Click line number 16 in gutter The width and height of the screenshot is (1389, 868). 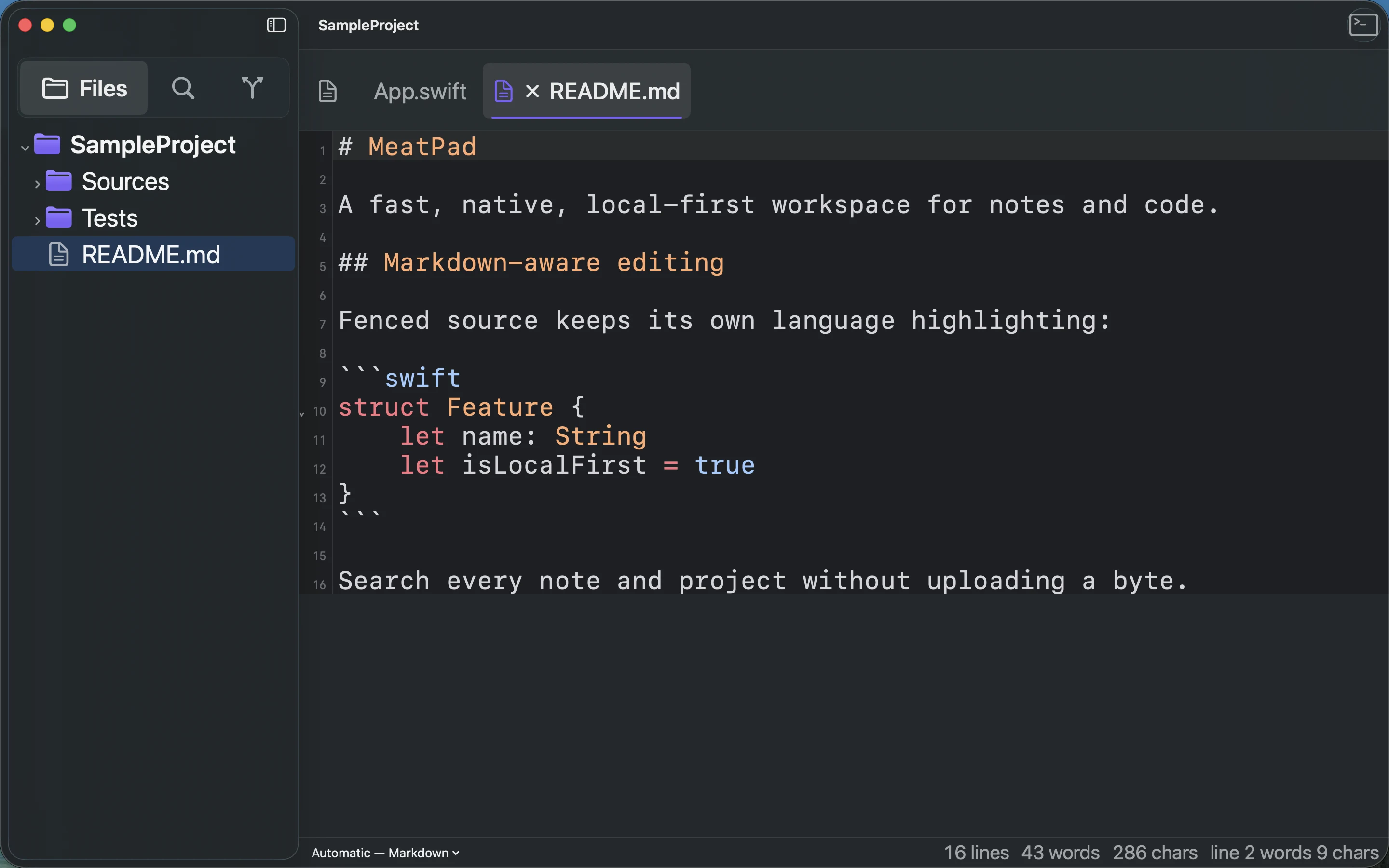(x=320, y=585)
